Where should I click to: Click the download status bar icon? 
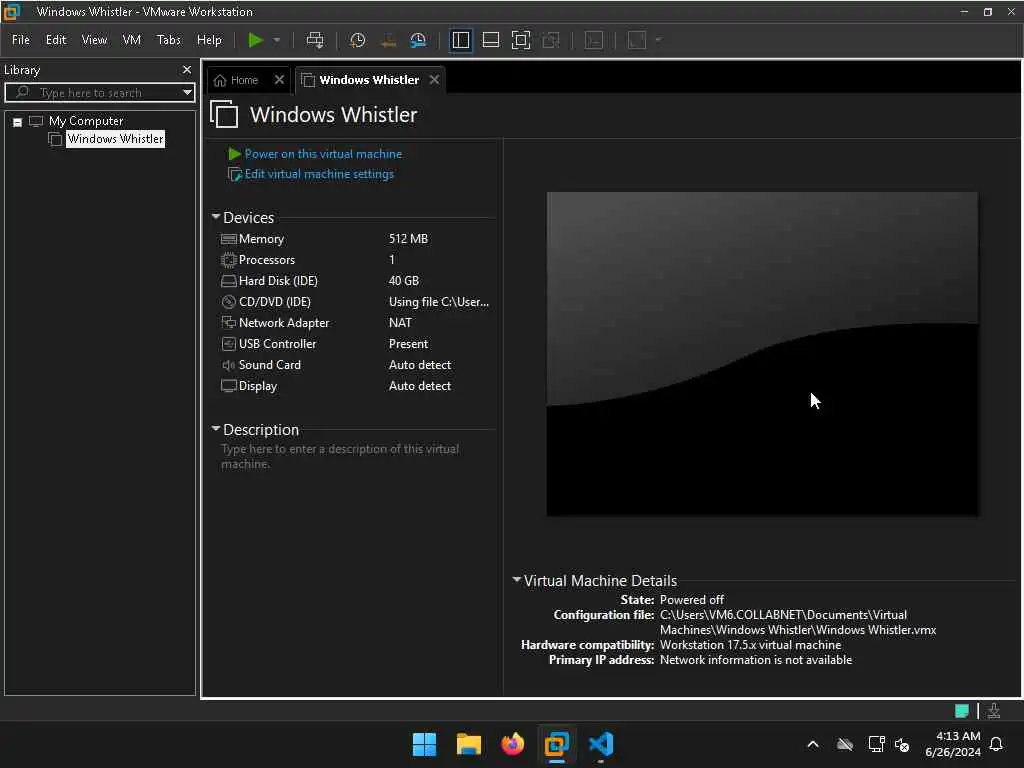click(x=993, y=711)
